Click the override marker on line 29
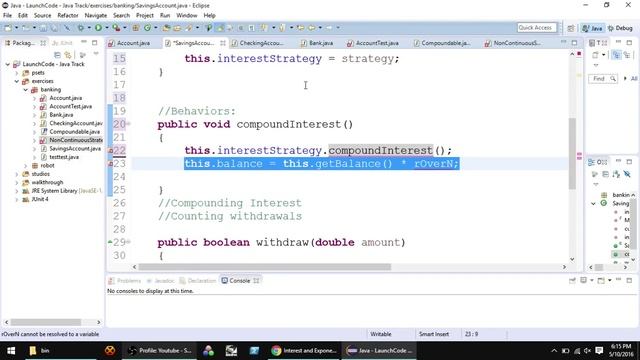640x360 pixels. pyautogui.click(x=110, y=242)
